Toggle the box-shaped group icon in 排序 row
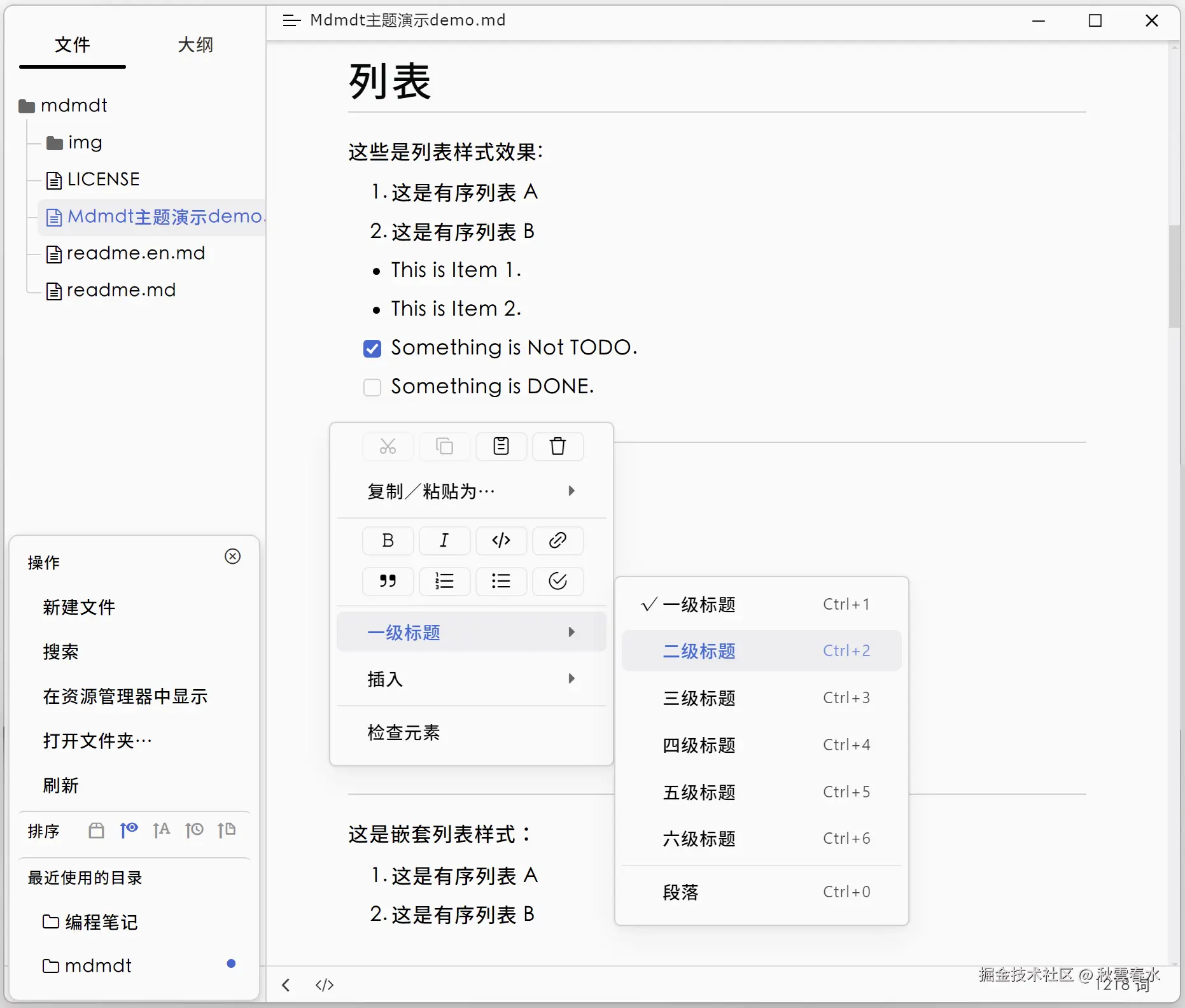The height and width of the screenshot is (1008, 1185). click(96, 830)
